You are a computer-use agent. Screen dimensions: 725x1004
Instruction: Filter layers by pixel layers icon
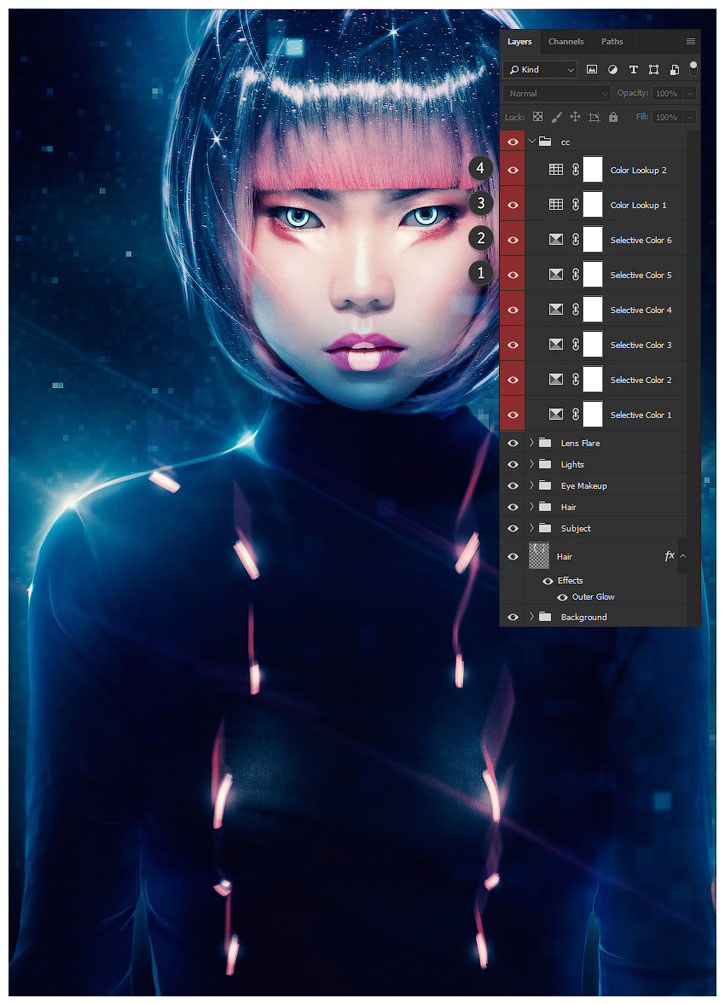[x=591, y=70]
